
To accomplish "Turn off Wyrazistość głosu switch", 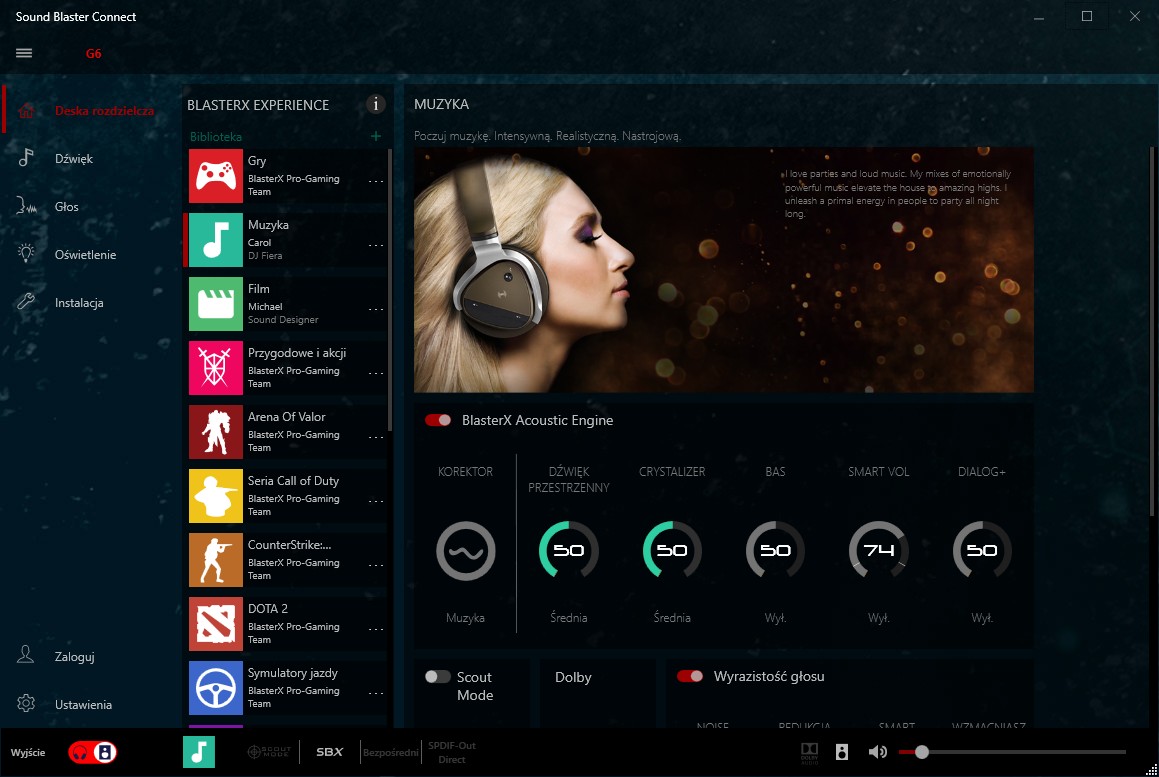I will pyautogui.click(x=690, y=676).
